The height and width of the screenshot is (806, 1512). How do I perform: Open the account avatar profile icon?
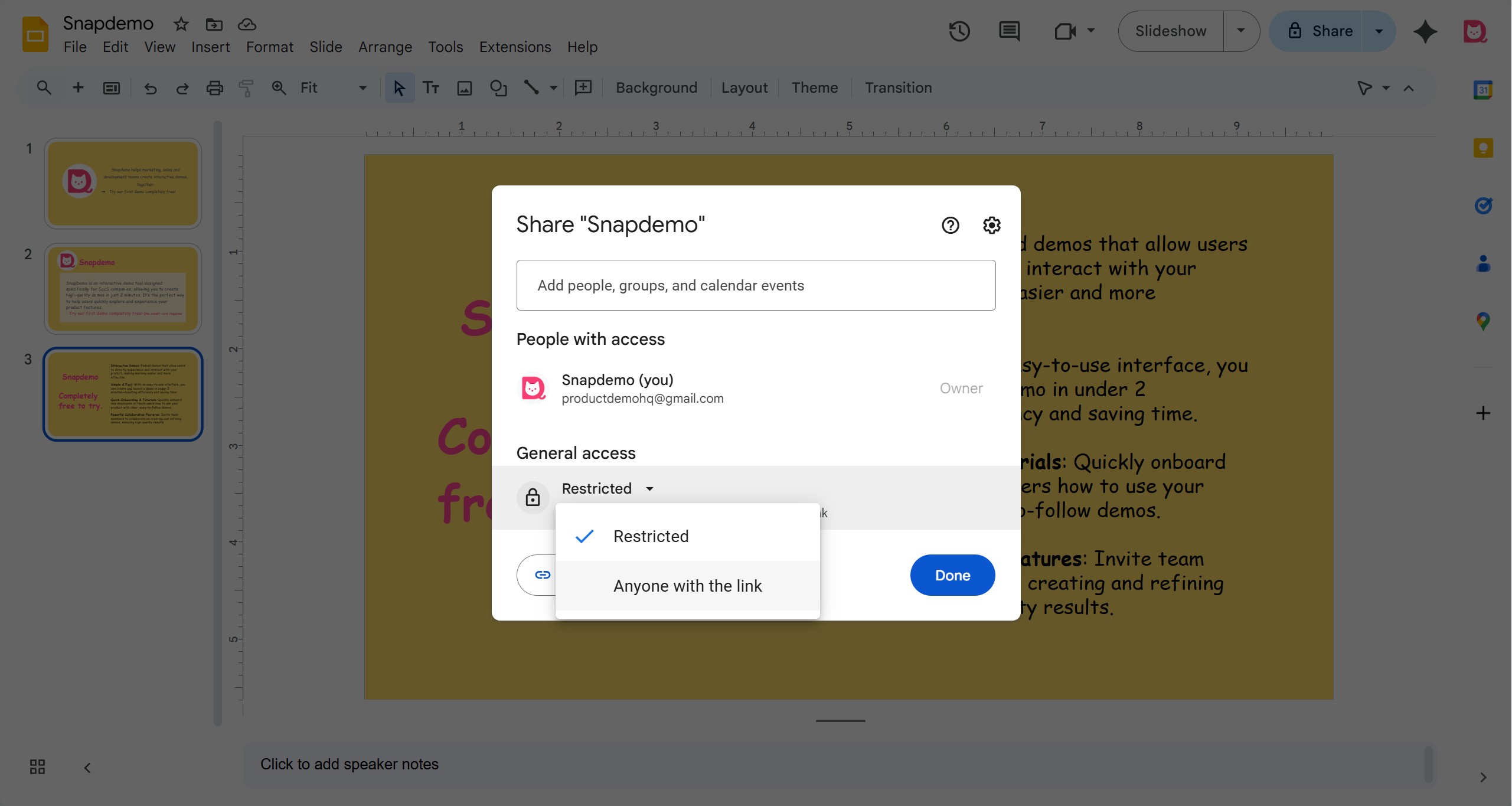click(1474, 31)
